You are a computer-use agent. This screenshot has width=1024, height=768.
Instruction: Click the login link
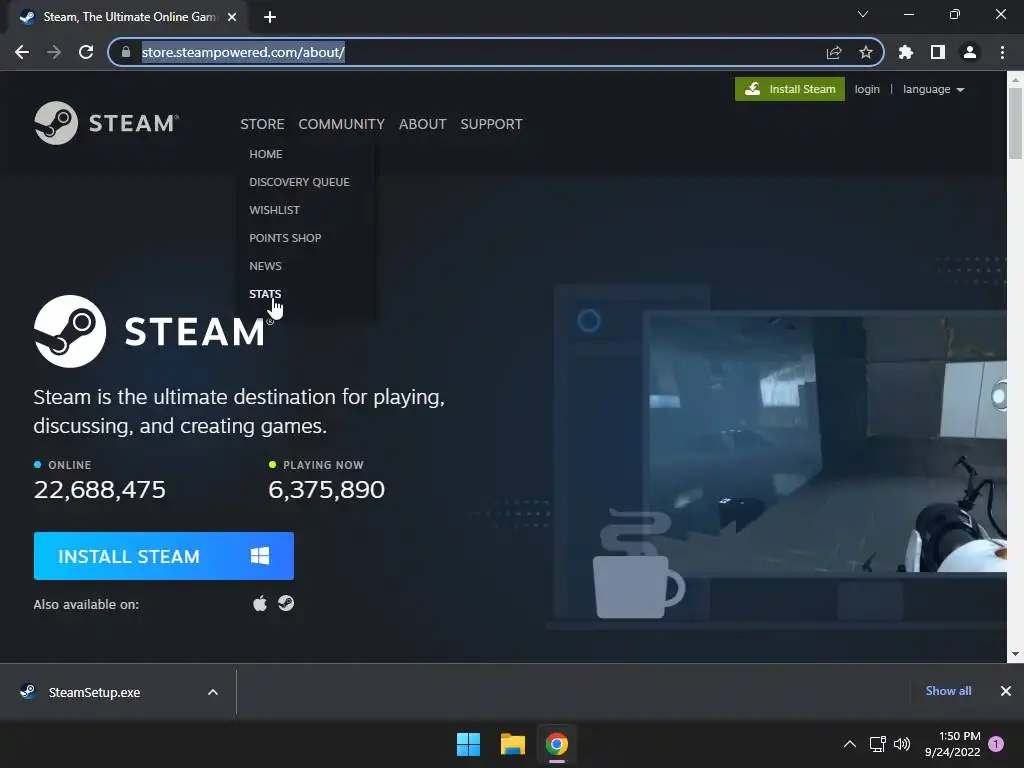[867, 89]
